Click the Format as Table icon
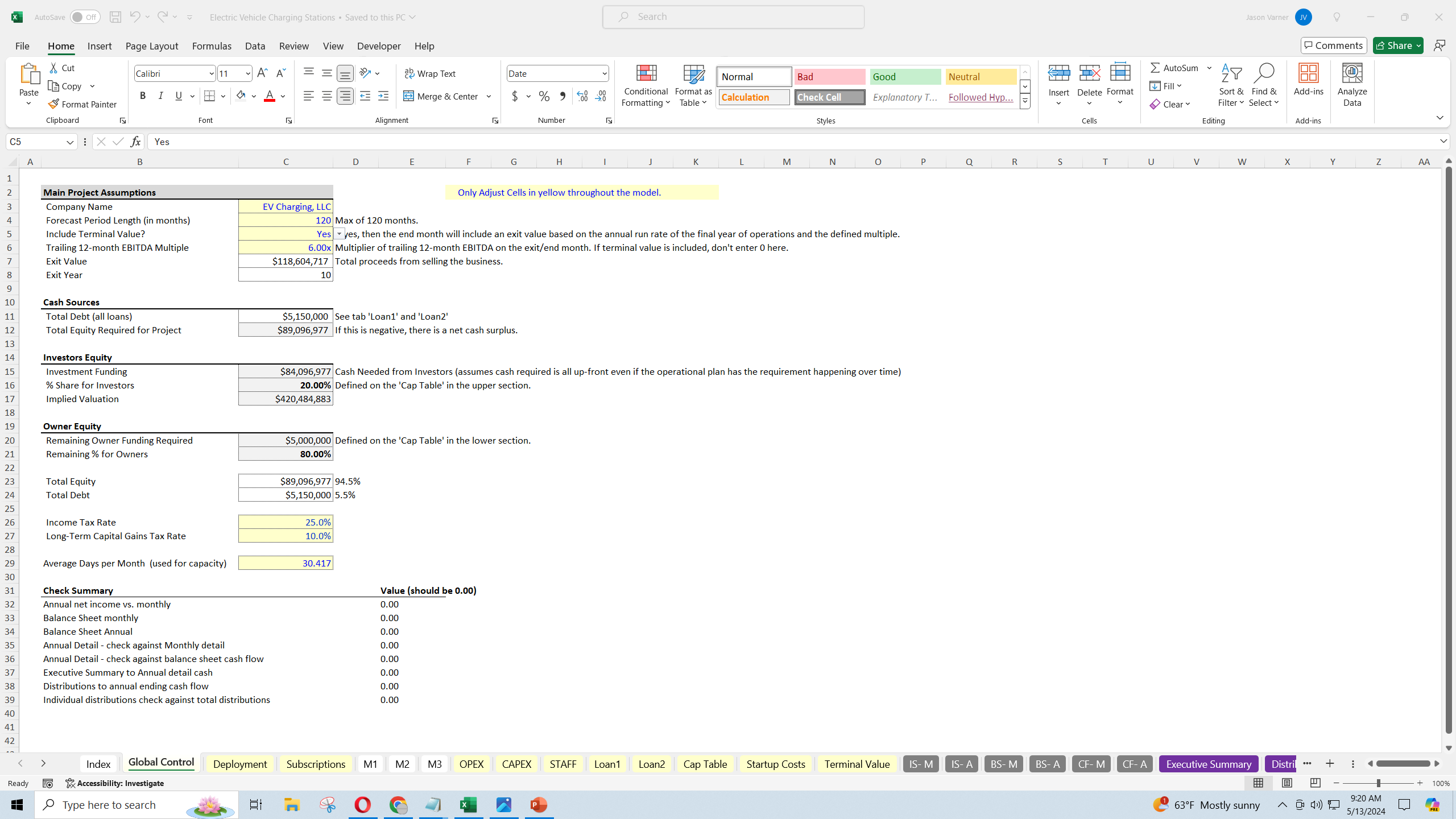 pos(693,74)
